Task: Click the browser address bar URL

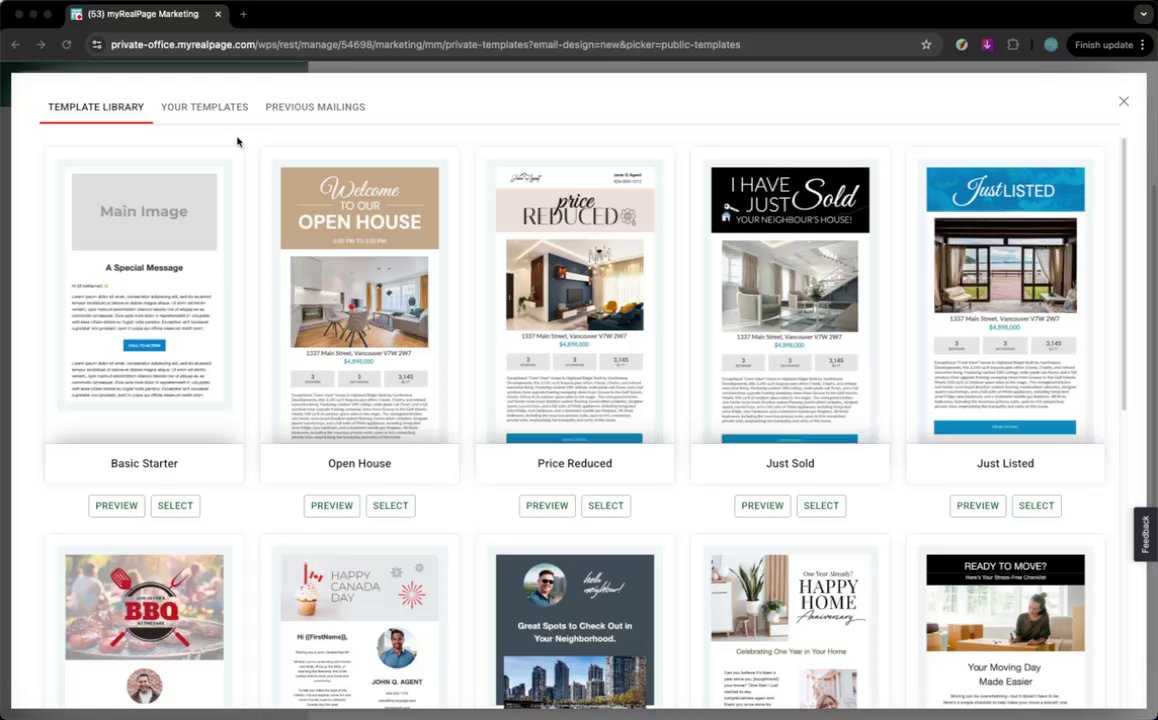Action: (425, 45)
